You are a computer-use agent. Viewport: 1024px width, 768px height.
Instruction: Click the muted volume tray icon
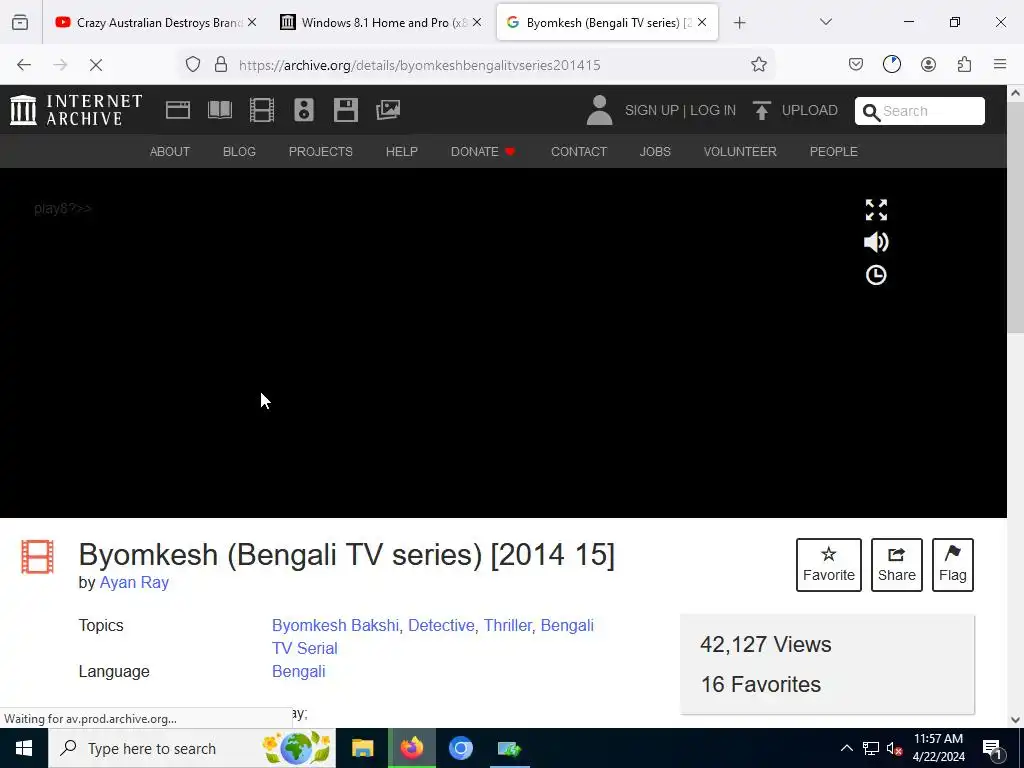tap(894, 749)
